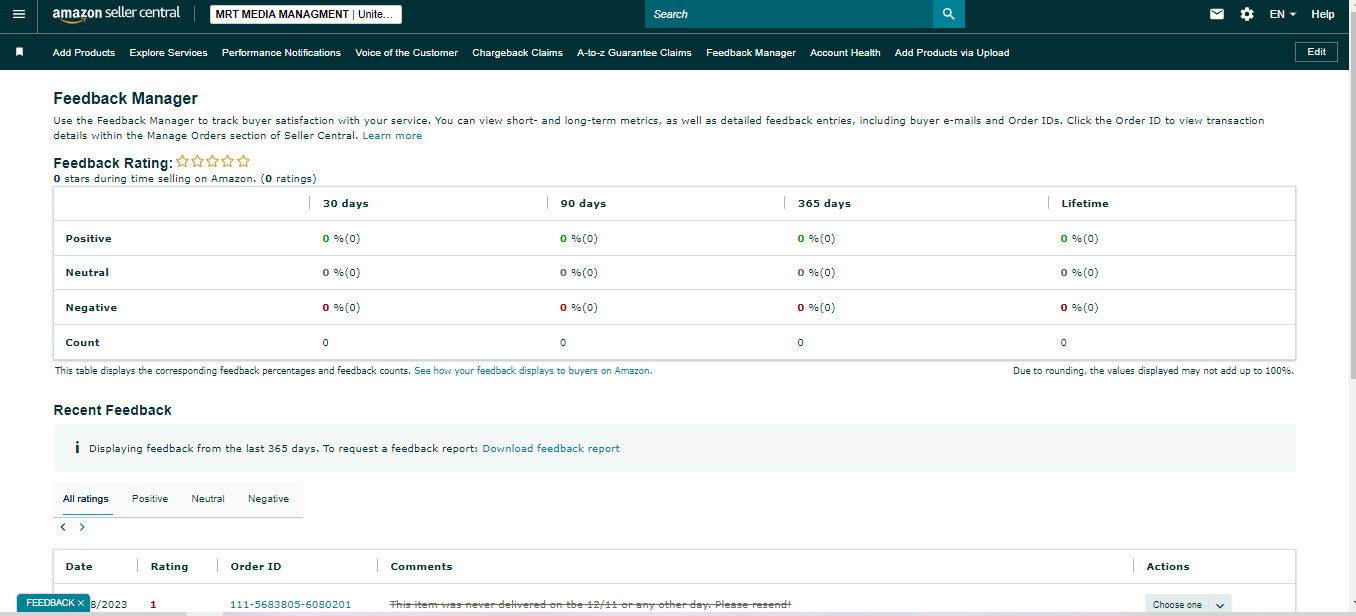Click the Neutral row label
The image size is (1356, 616).
click(x=87, y=272)
